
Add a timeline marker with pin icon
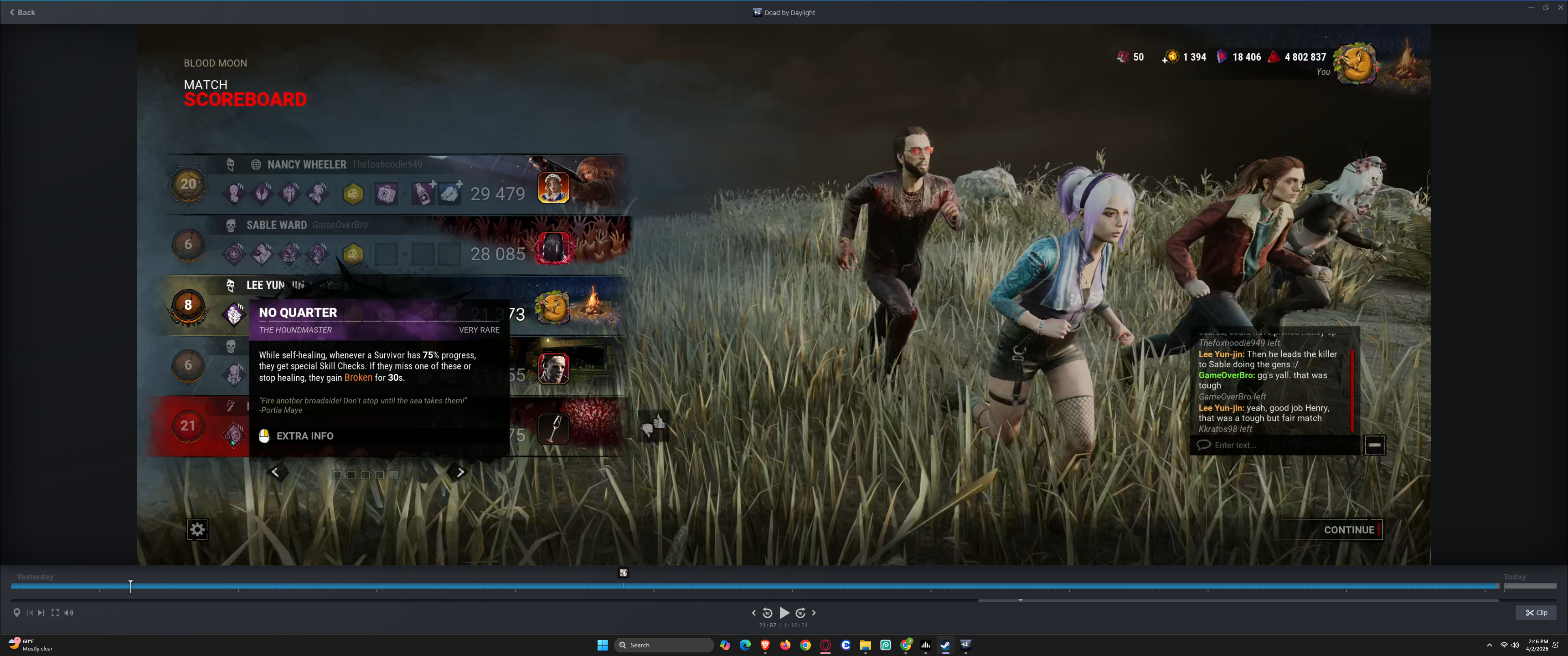point(16,613)
